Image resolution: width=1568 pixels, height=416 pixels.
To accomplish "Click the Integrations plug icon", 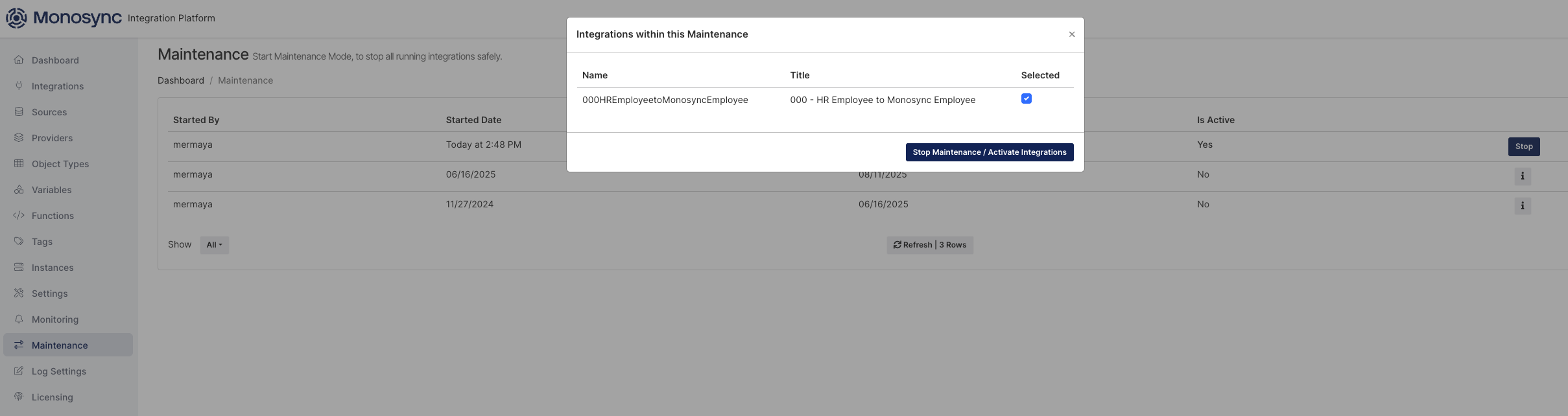I will click(19, 86).
